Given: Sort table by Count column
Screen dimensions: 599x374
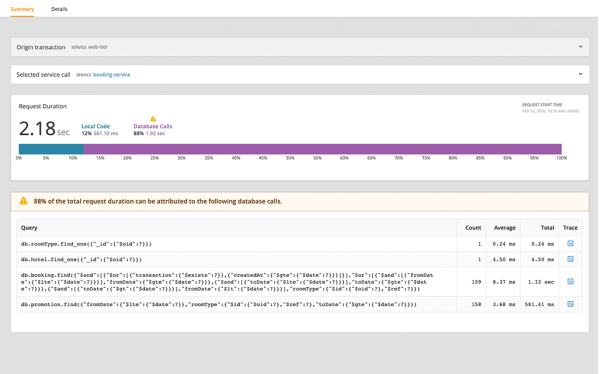Looking at the screenshot, I should pyautogui.click(x=473, y=228).
